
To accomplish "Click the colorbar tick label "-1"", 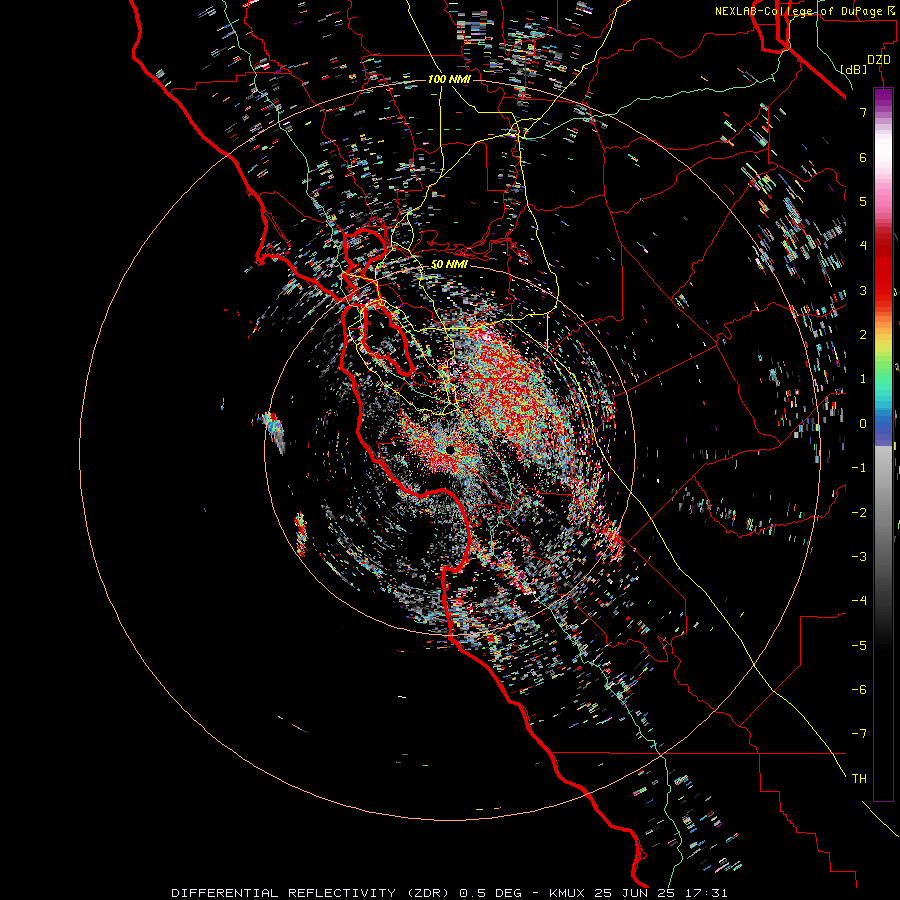I will pos(859,468).
